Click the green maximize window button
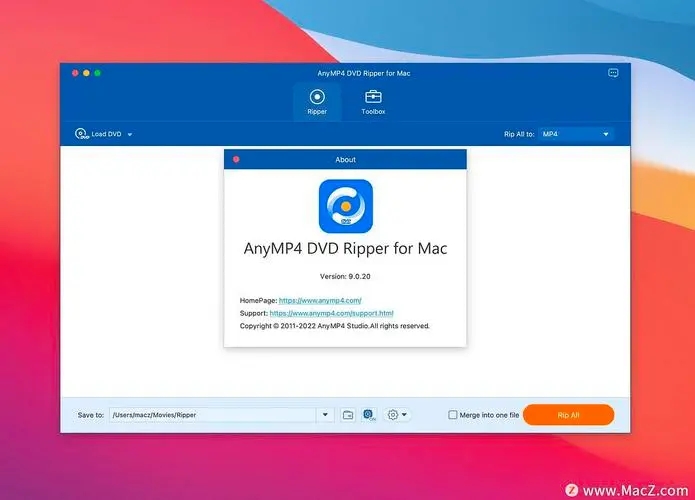 98,73
